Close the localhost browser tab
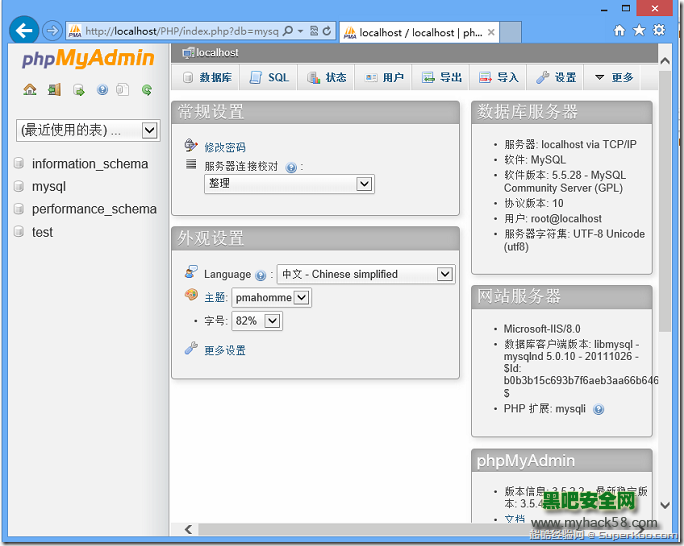684x546 pixels. click(x=491, y=32)
